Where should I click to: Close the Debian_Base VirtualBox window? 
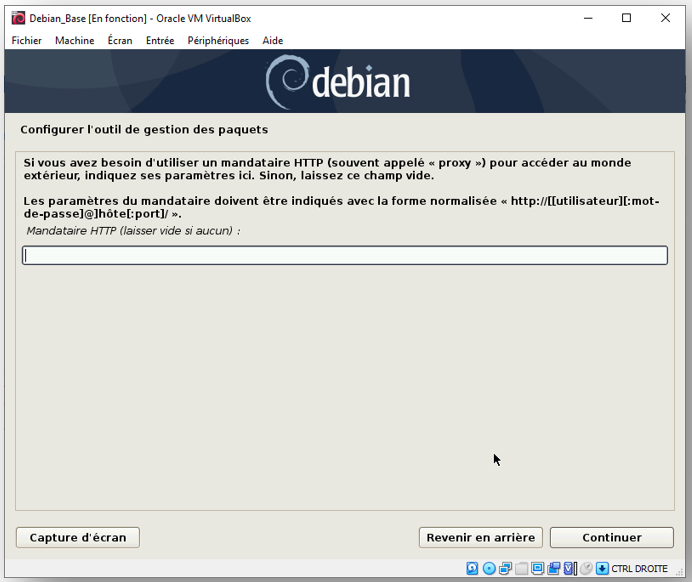tap(665, 18)
